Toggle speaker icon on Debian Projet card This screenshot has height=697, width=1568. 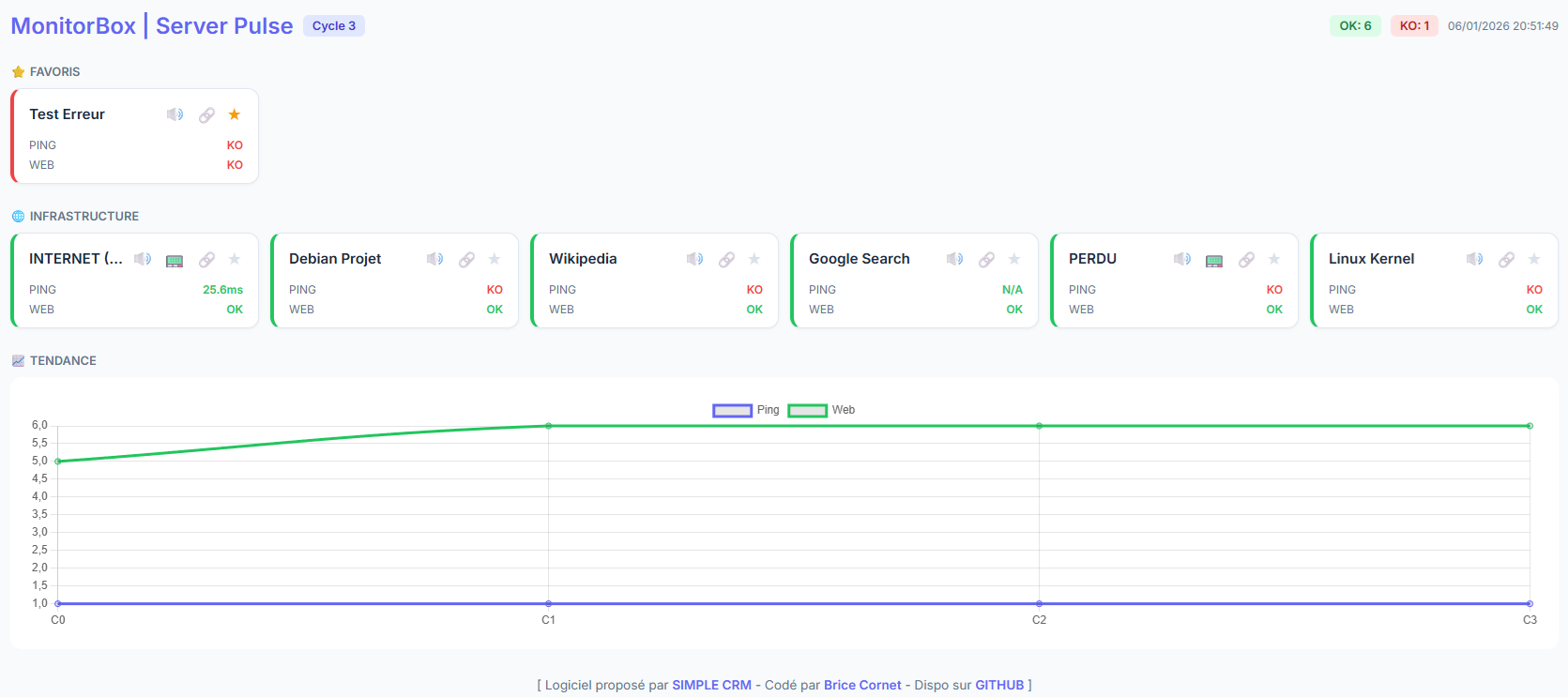[x=435, y=259]
